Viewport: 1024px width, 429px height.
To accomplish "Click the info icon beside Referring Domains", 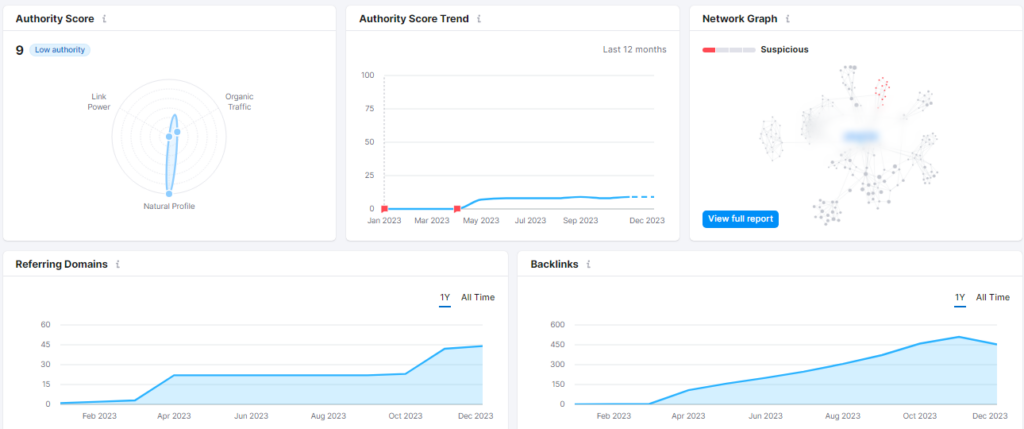I will coord(118,264).
